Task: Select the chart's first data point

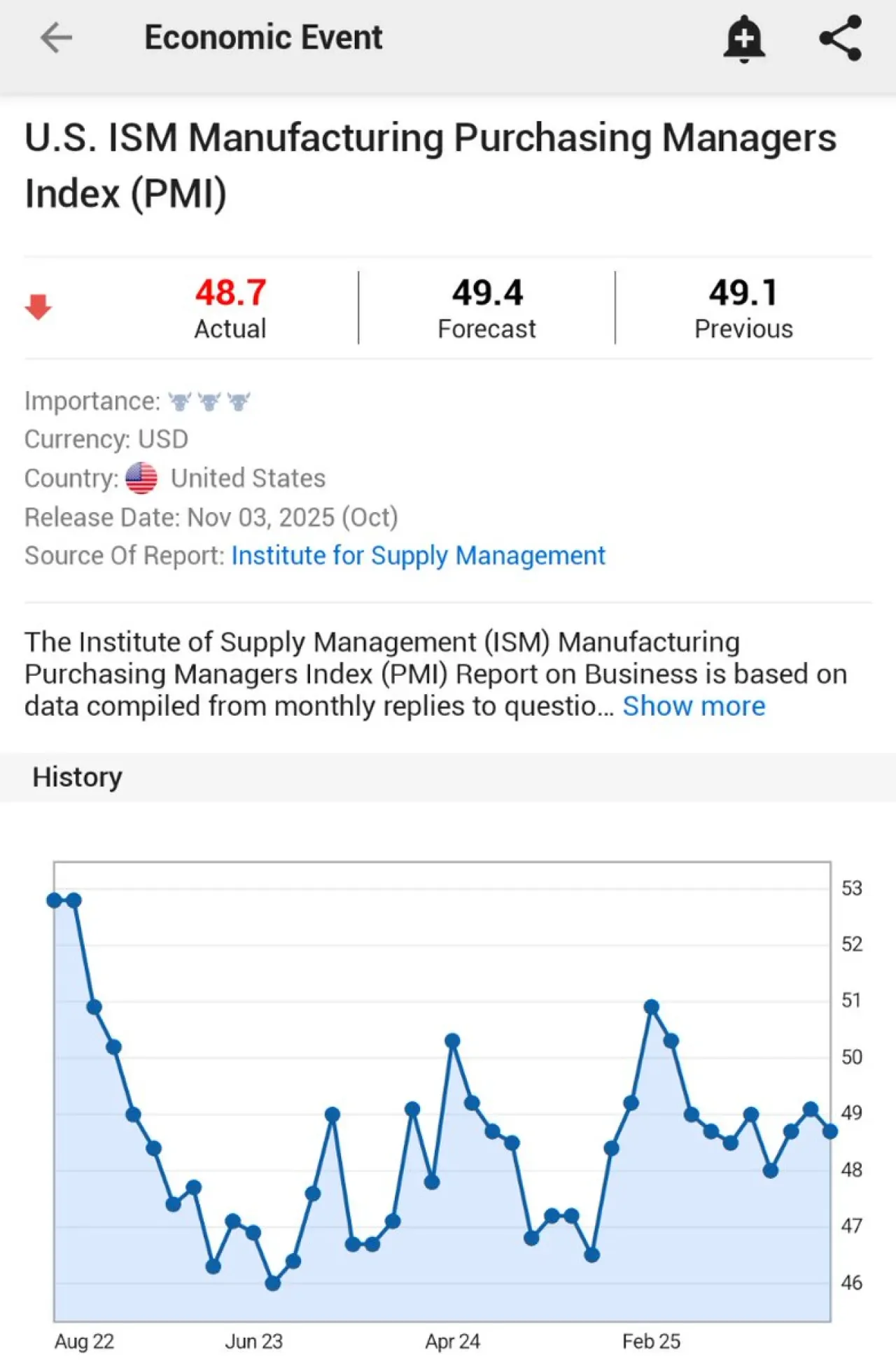Action: pyautogui.click(x=55, y=900)
